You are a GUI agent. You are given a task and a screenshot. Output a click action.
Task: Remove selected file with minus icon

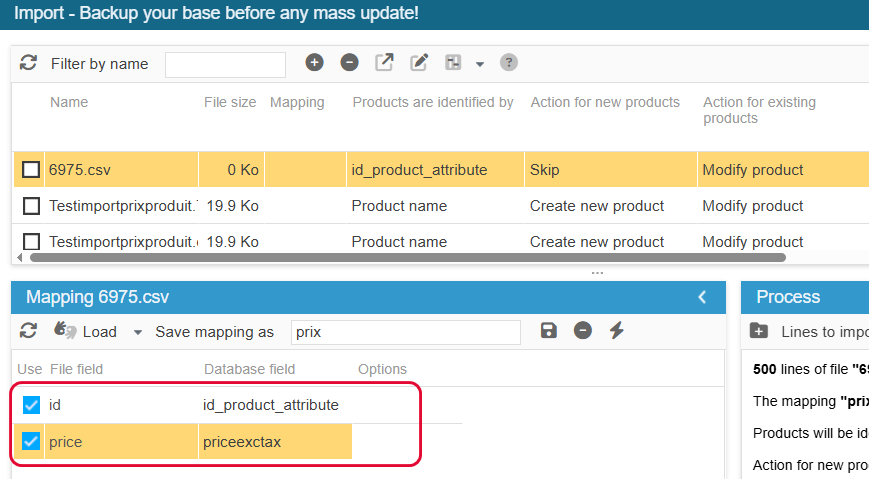349,63
